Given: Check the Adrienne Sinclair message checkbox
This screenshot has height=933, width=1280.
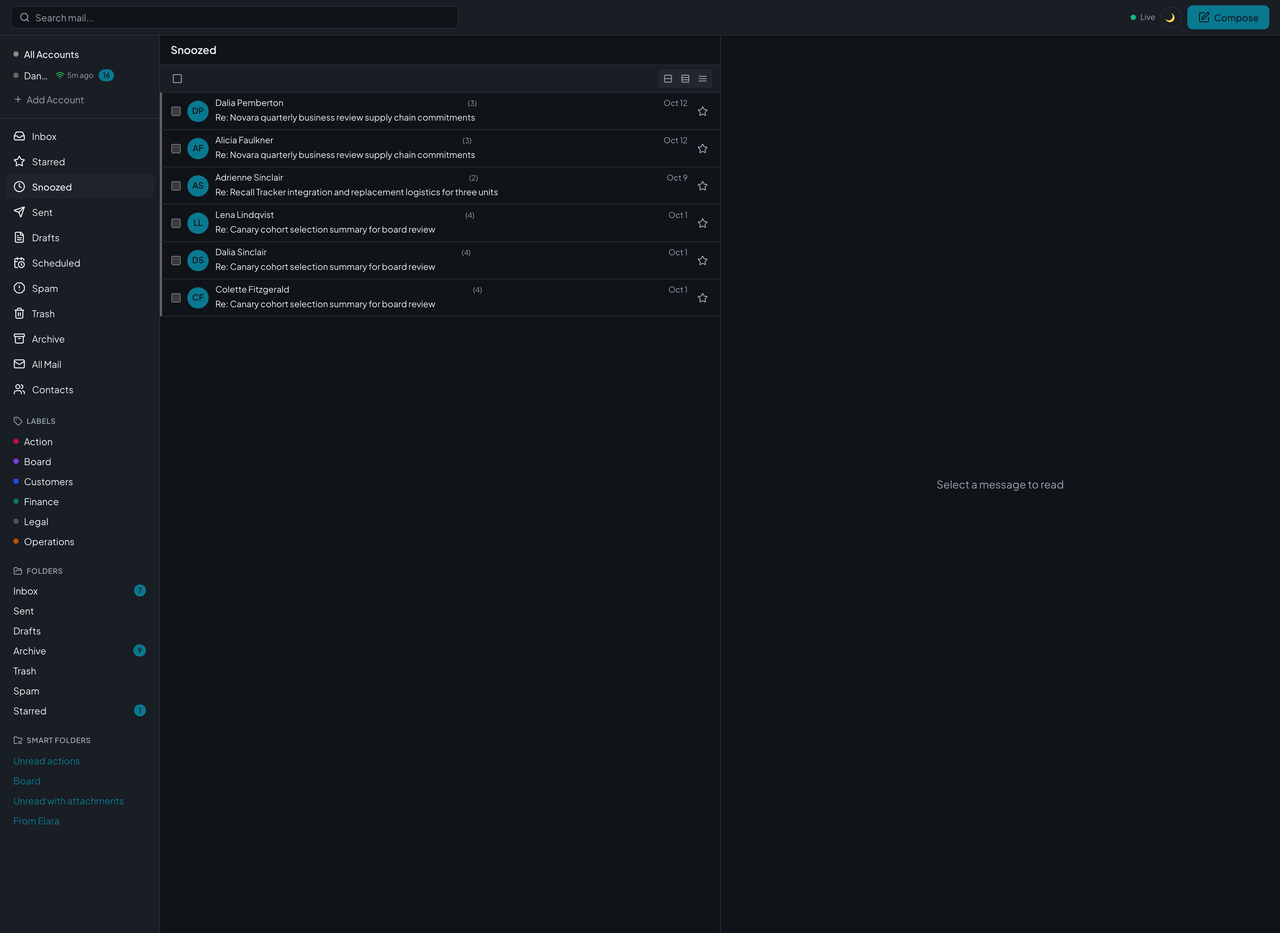Looking at the screenshot, I should click(176, 186).
